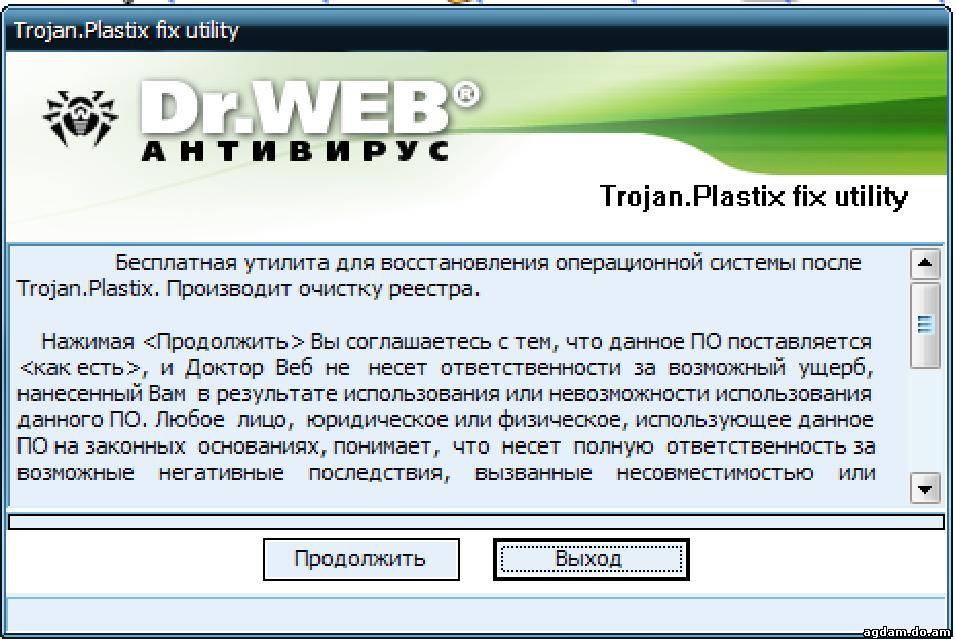The height and width of the screenshot is (642, 956).
Task: Click the line starting with 'данного ПО. Любое лицо'
Action: point(445,420)
